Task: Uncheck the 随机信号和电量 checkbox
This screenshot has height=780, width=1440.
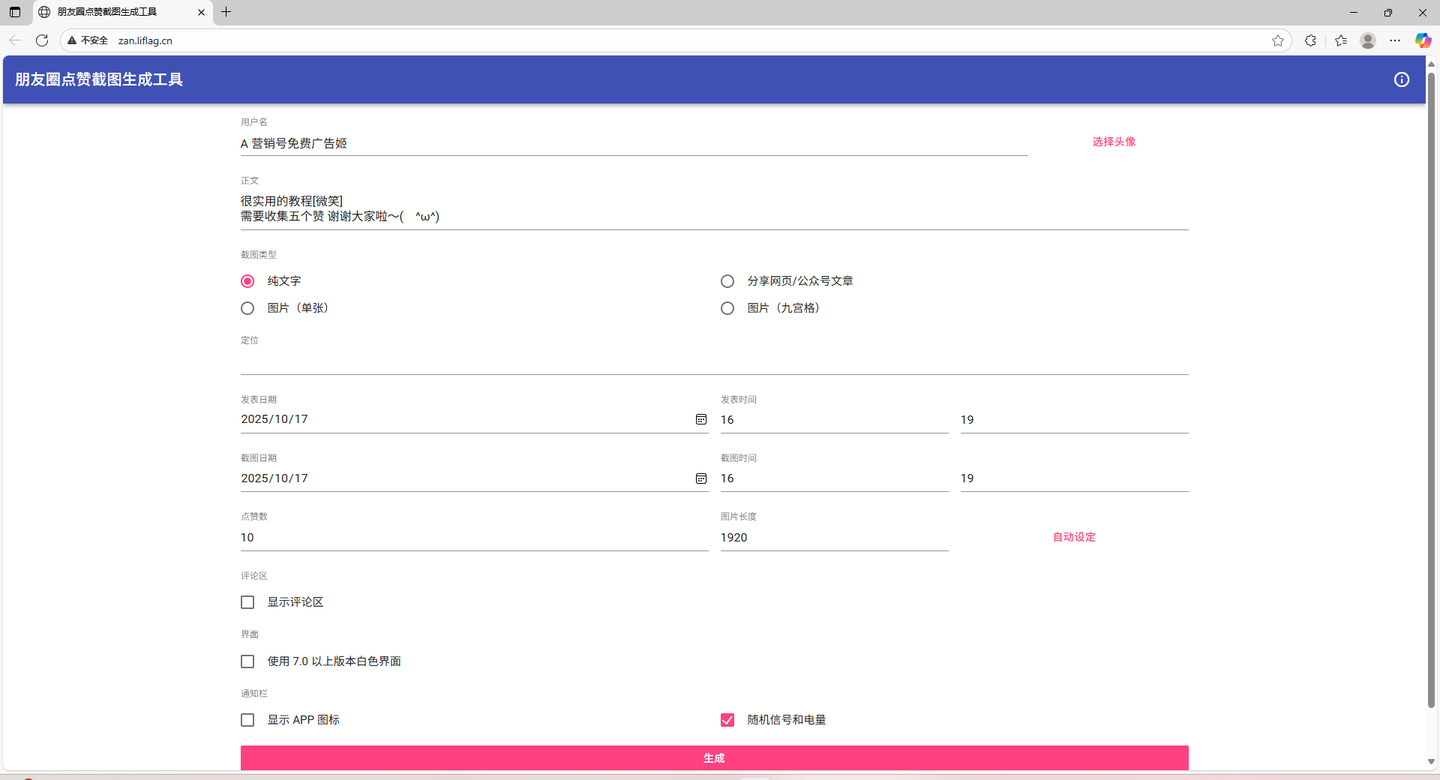Action: pos(728,720)
